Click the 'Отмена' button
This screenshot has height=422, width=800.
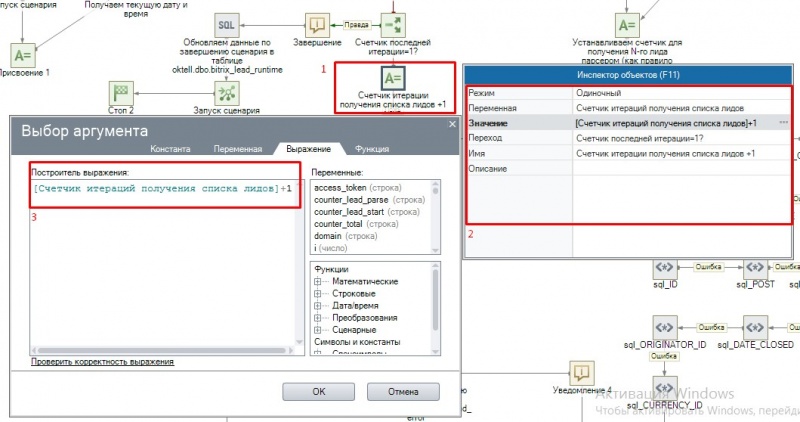[x=403, y=392]
